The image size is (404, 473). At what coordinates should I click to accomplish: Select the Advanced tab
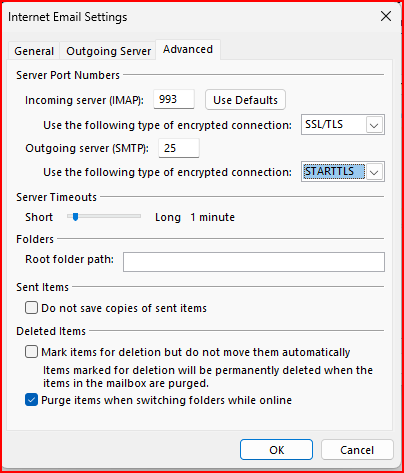point(188,49)
